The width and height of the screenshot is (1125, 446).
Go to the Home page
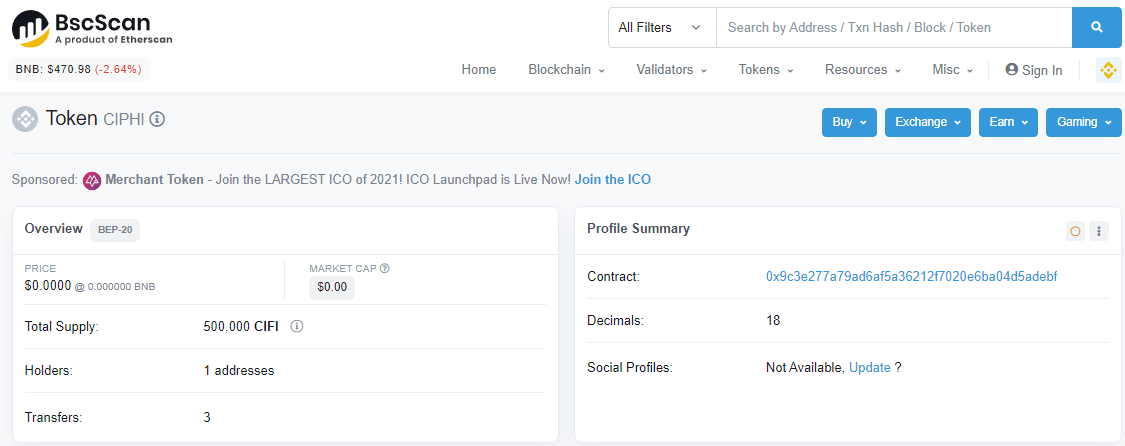click(479, 70)
